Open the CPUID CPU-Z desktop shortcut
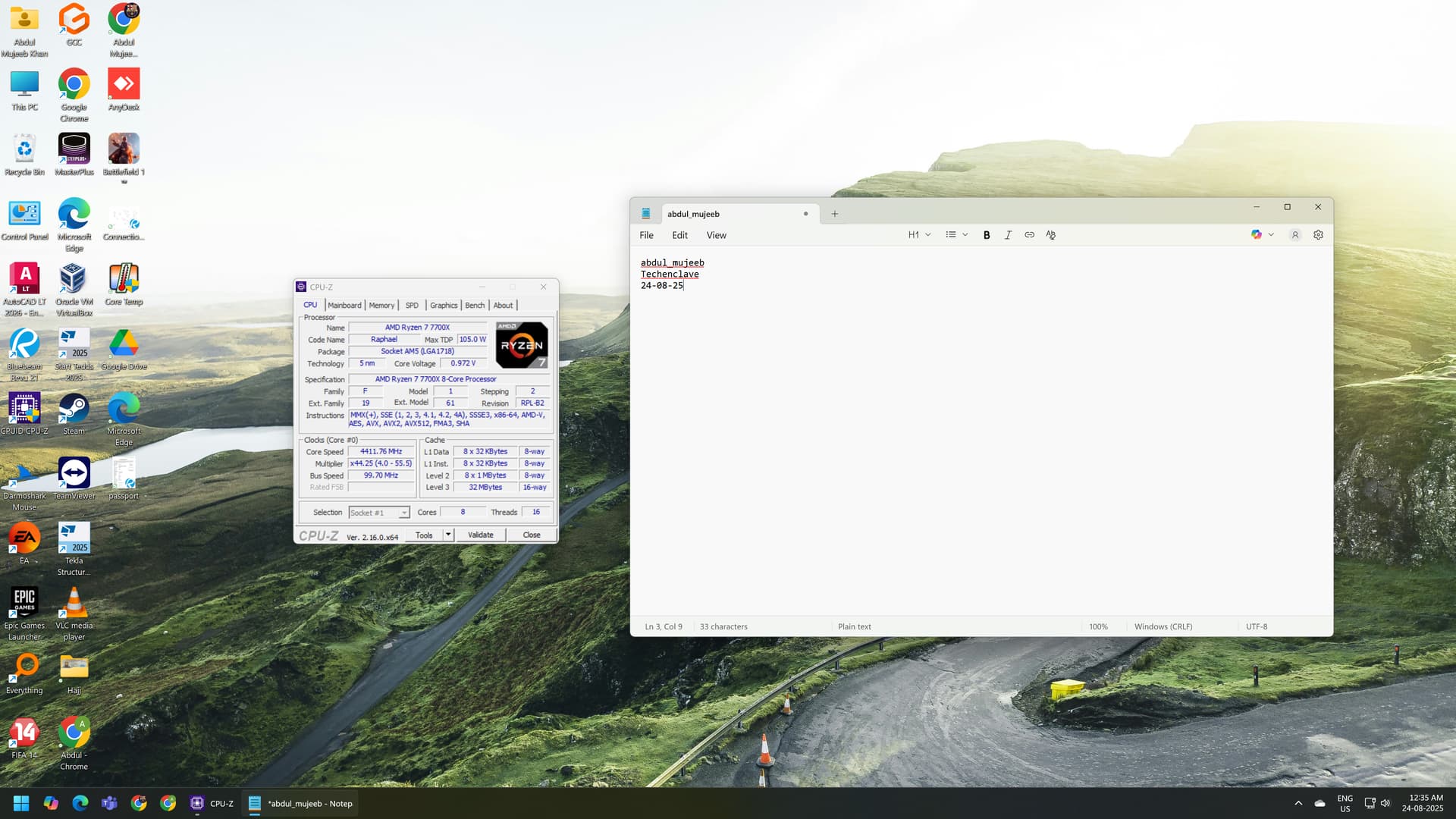The width and height of the screenshot is (1456, 819). click(x=24, y=414)
